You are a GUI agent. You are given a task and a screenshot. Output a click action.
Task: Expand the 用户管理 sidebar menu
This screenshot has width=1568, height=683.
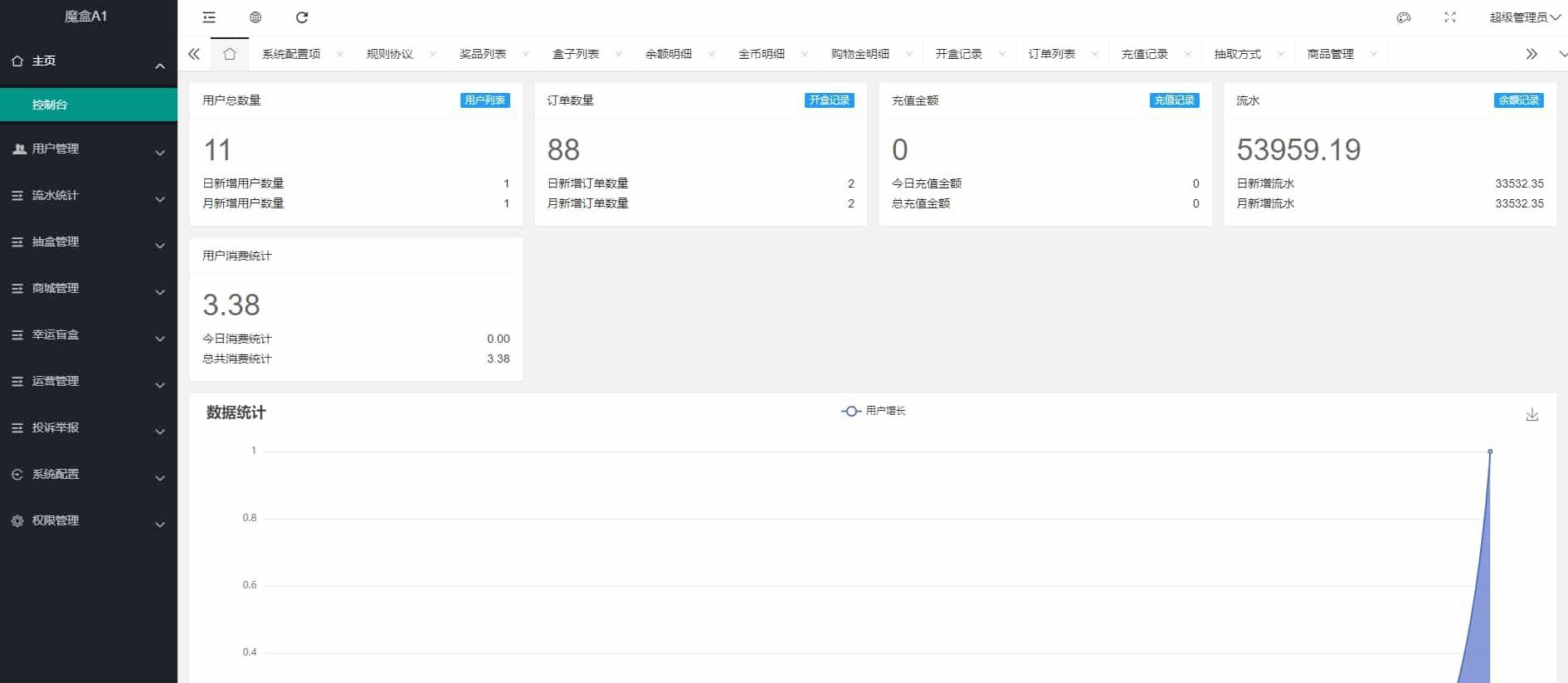pos(88,149)
